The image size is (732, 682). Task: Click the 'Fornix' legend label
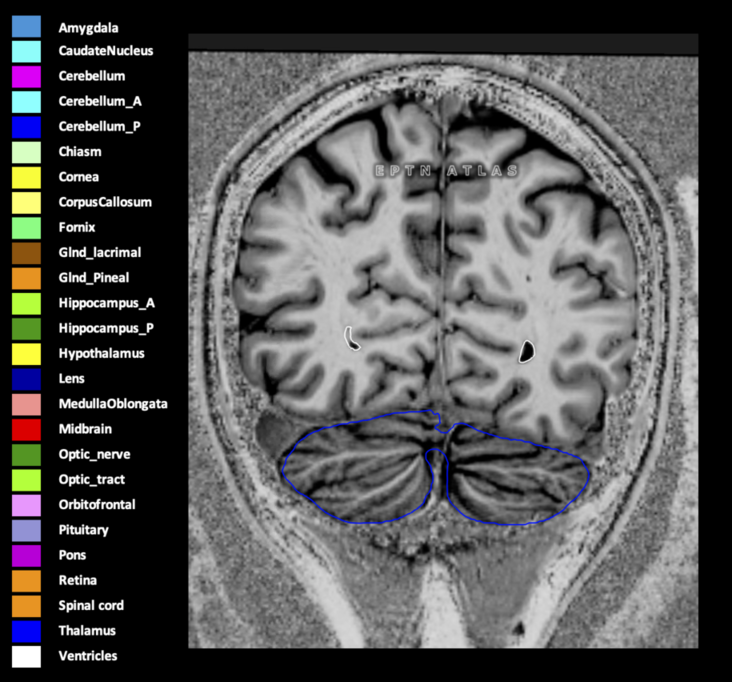[x=77, y=227]
